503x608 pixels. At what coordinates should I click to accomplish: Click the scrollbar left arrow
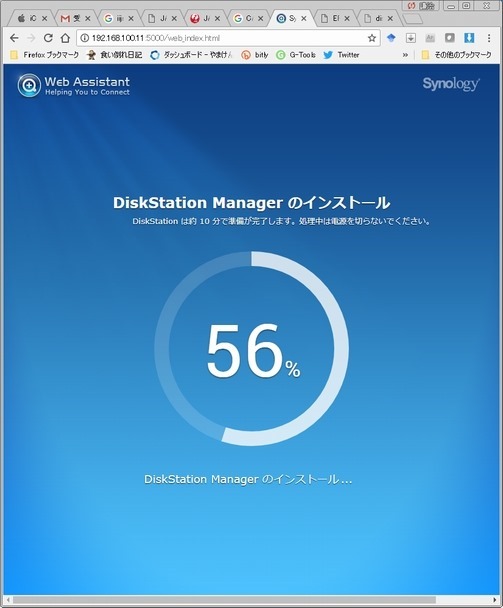8,600
